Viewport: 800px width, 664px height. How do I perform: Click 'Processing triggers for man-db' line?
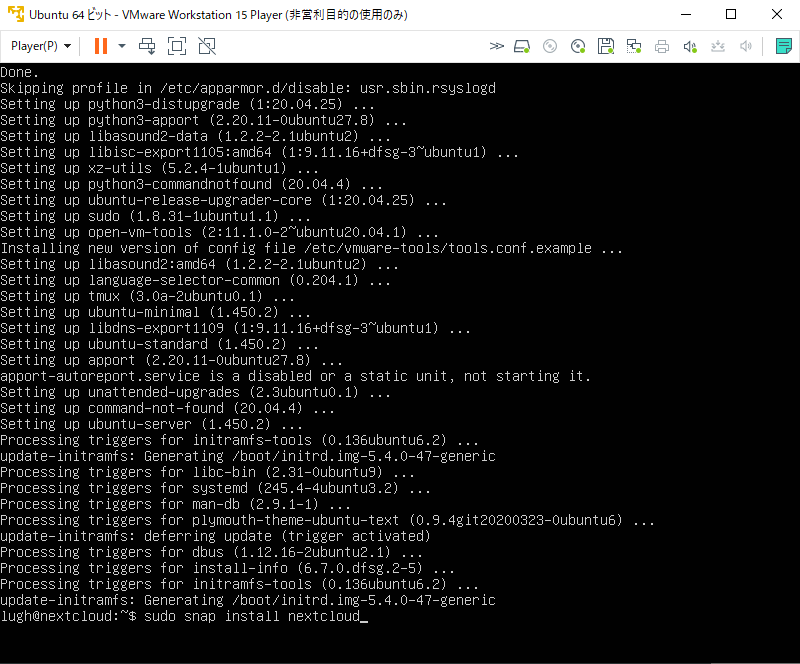[x=176, y=504]
